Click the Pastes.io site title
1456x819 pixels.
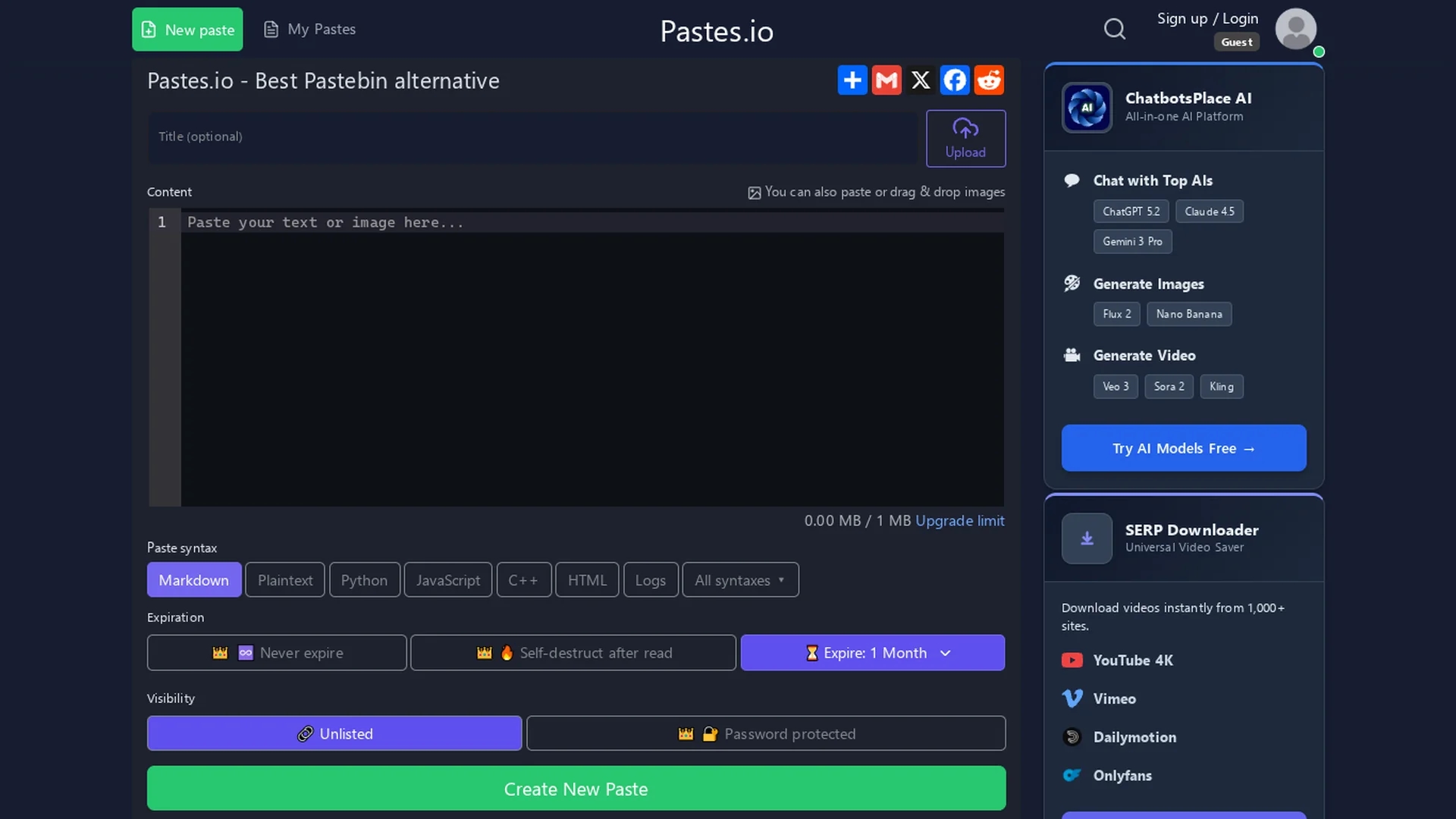click(717, 31)
